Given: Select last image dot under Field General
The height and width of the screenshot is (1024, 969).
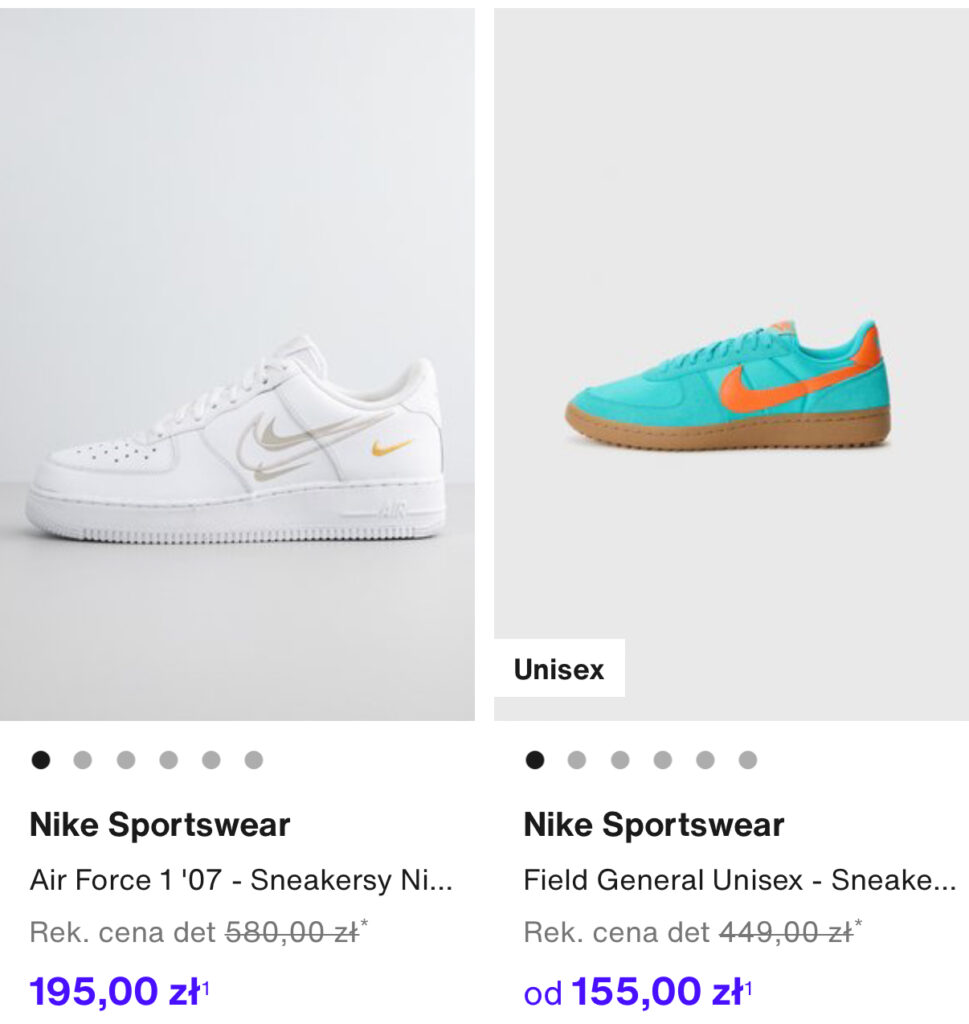Looking at the screenshot, I should tap(748, 760).
